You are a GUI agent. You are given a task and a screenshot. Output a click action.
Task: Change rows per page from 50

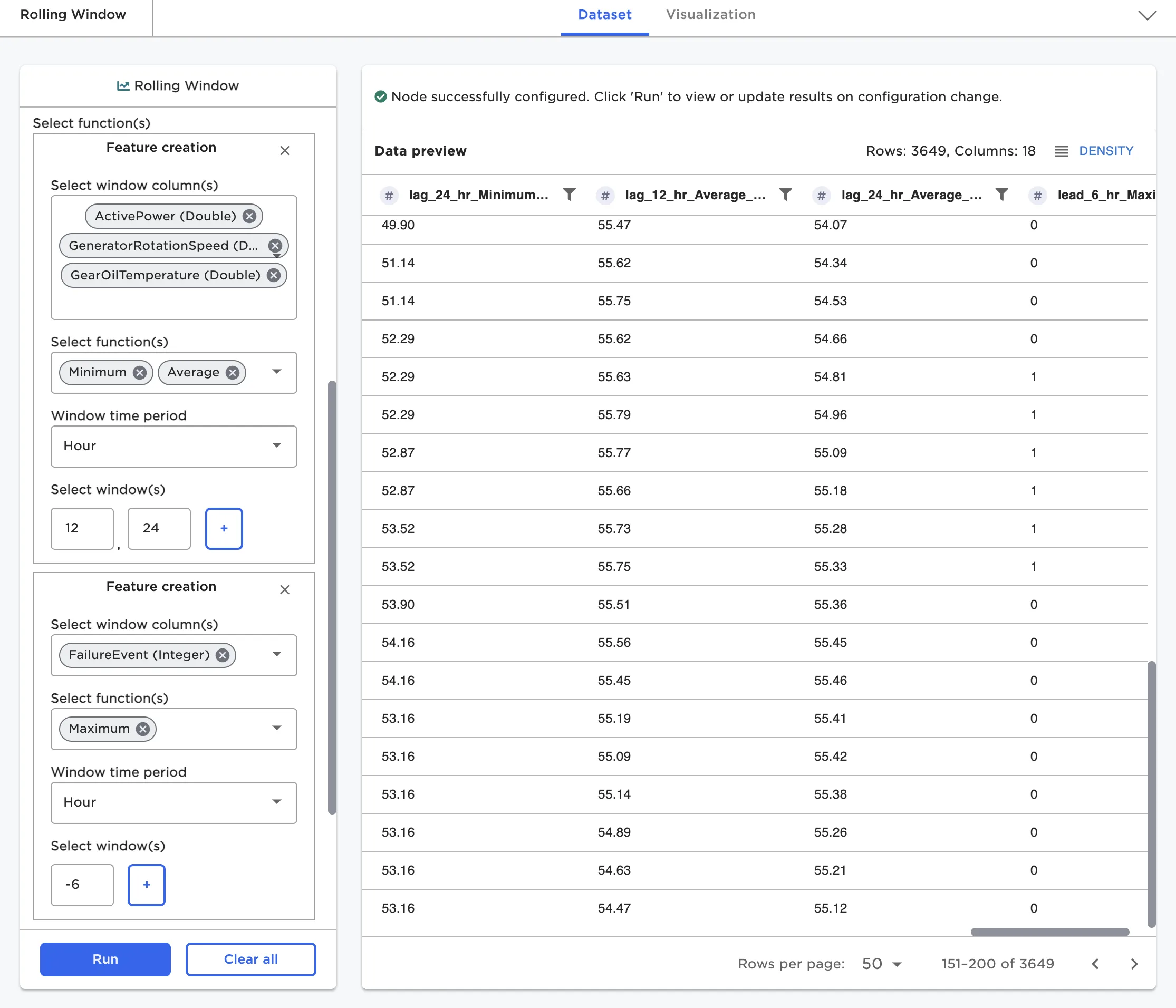point(881,964)
